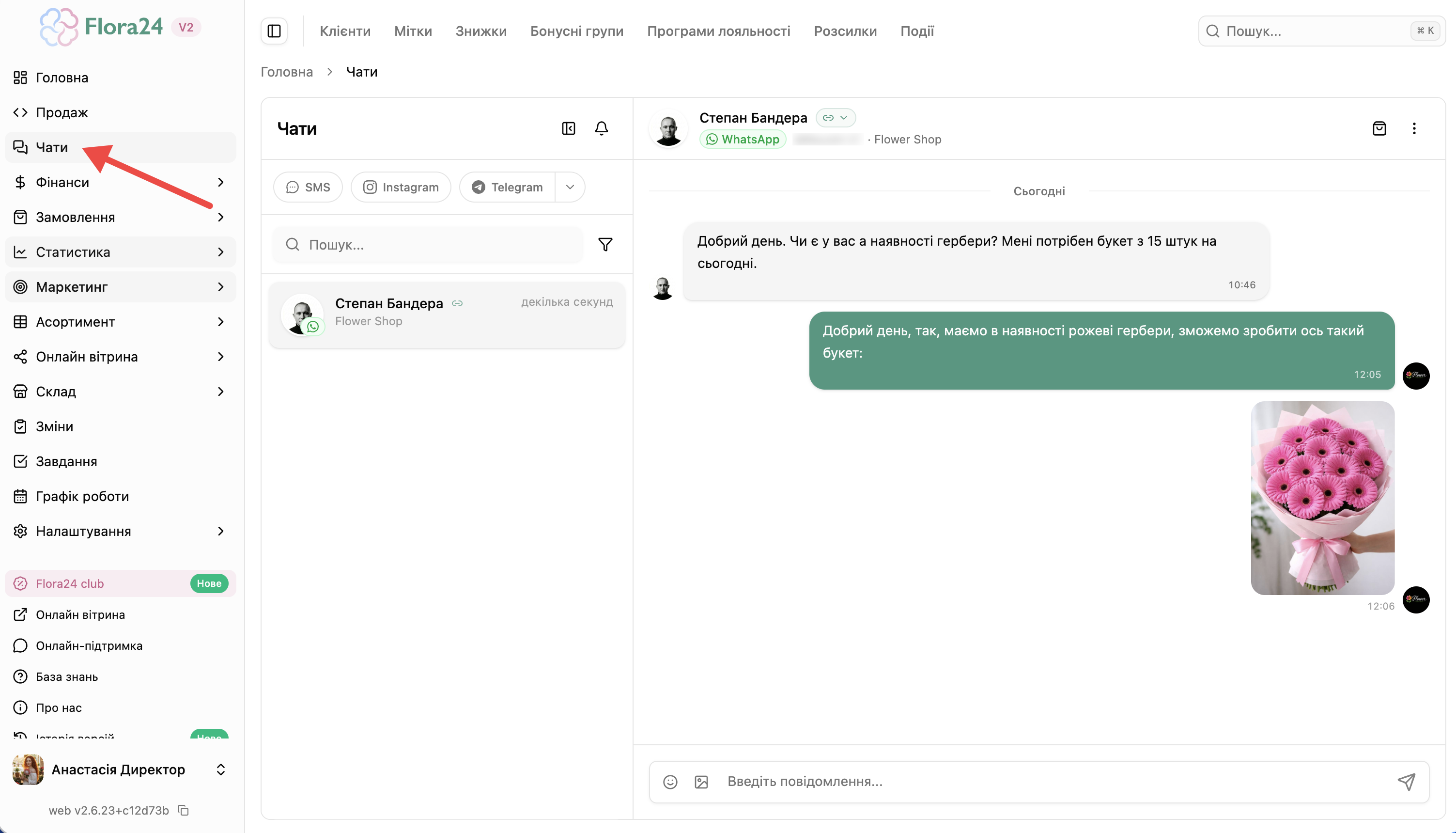Open the Знижки tab

click(x=481, y=31)
